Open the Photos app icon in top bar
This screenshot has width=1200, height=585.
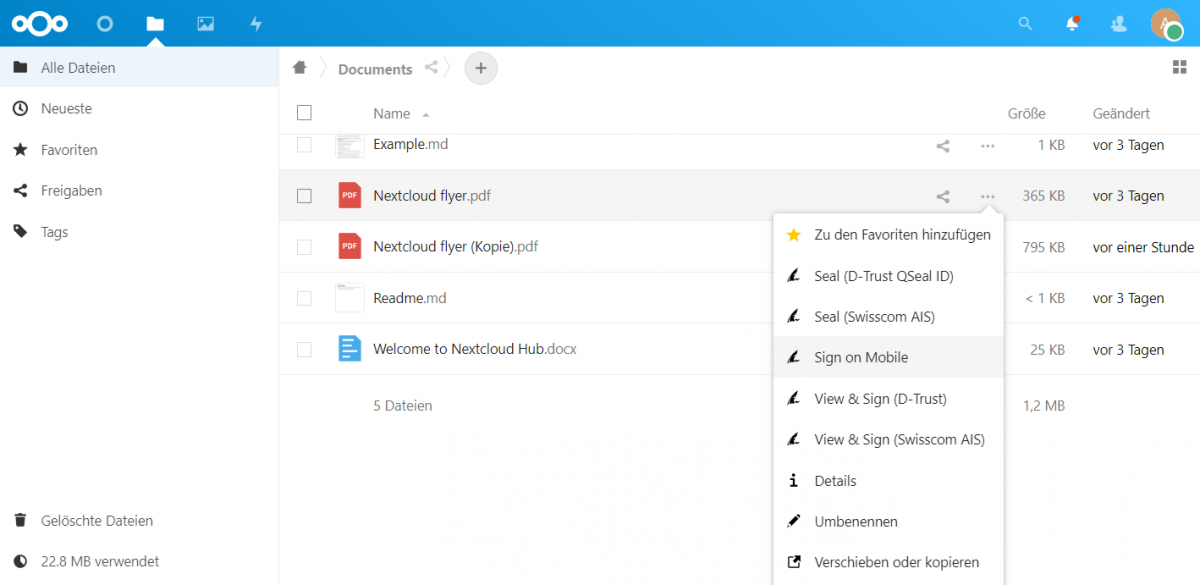(x=205, y=23)
